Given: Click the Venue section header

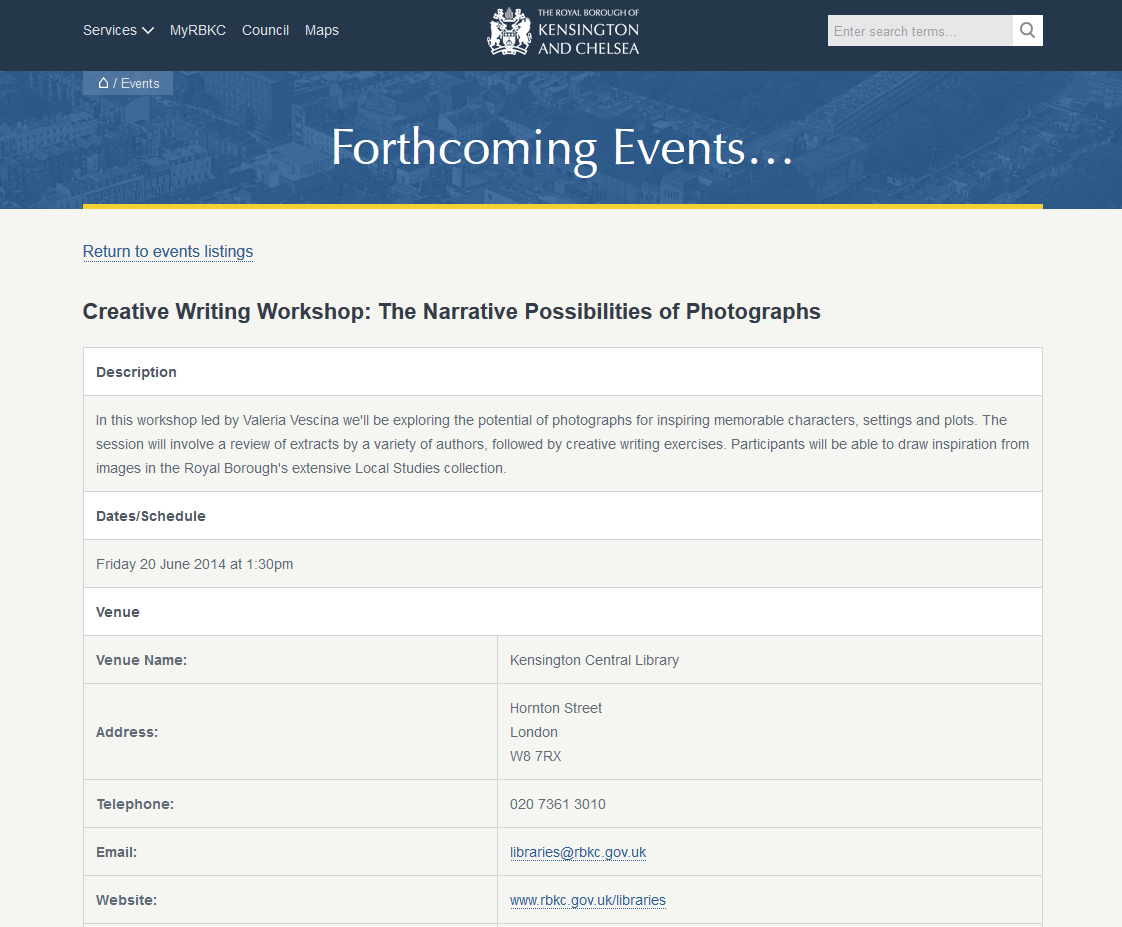Looking at the screenshot, I should click(118, 612).
